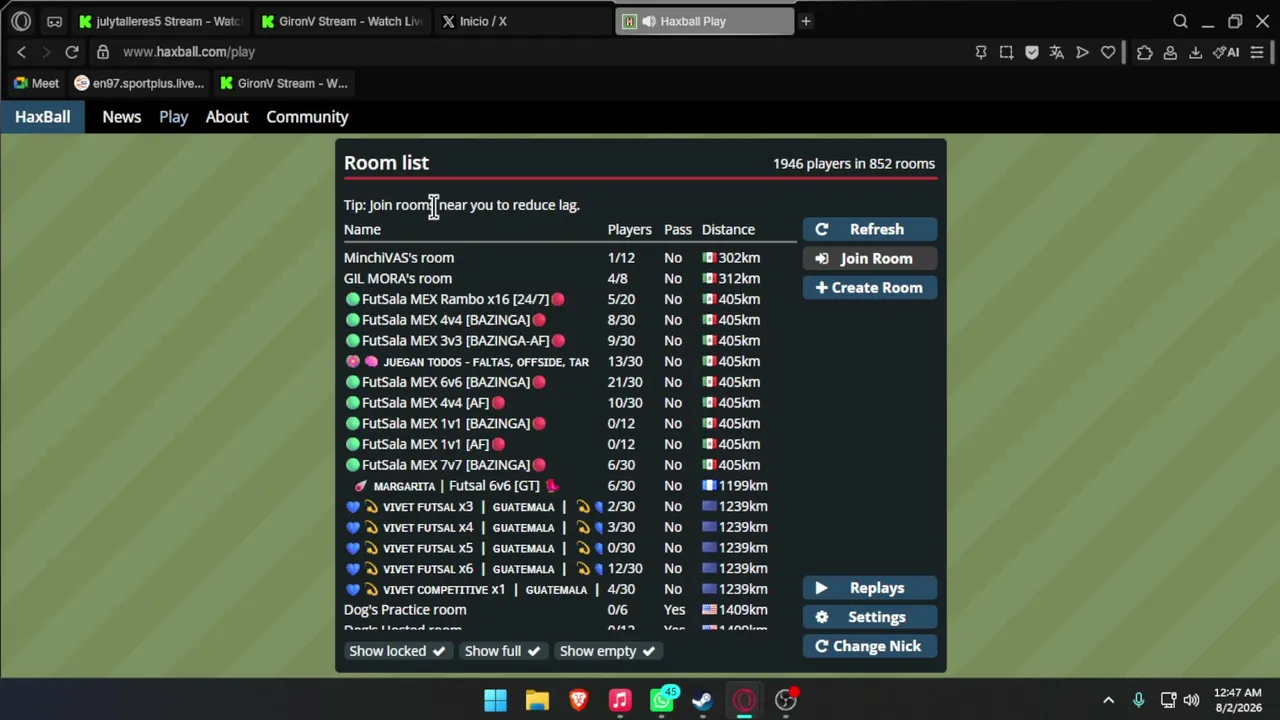Select MinchiVAS's room row
Screen dimensions: 1280x720
coord(570,258)
